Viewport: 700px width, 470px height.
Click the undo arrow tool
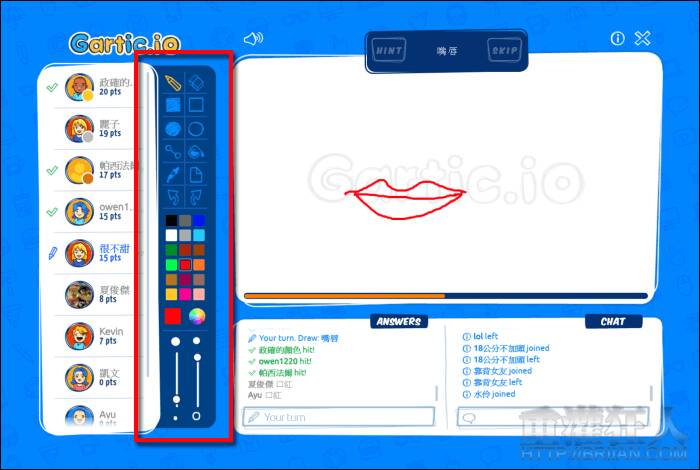(173, 197)
